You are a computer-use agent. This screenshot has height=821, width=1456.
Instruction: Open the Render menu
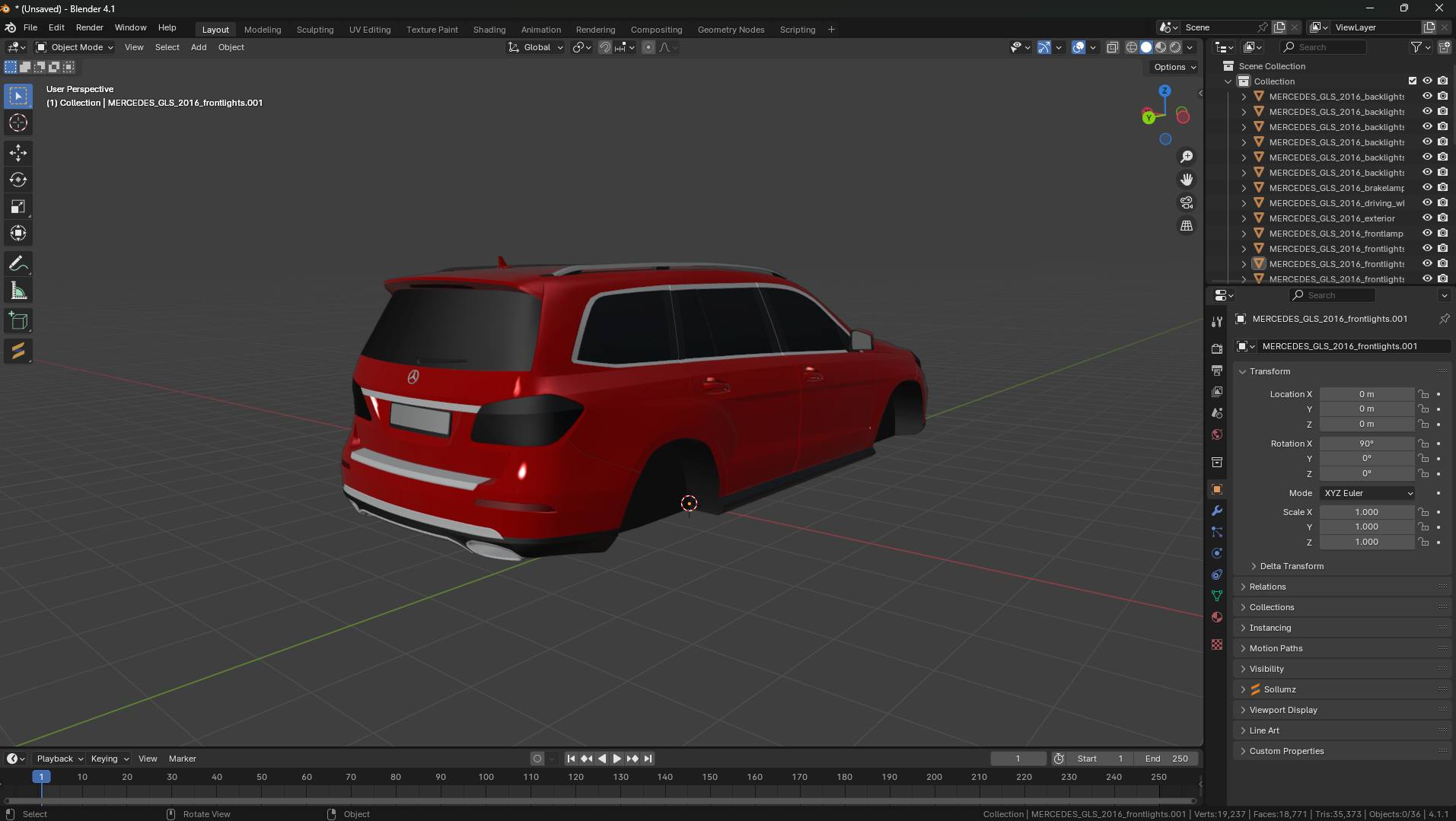coord(90,27)
